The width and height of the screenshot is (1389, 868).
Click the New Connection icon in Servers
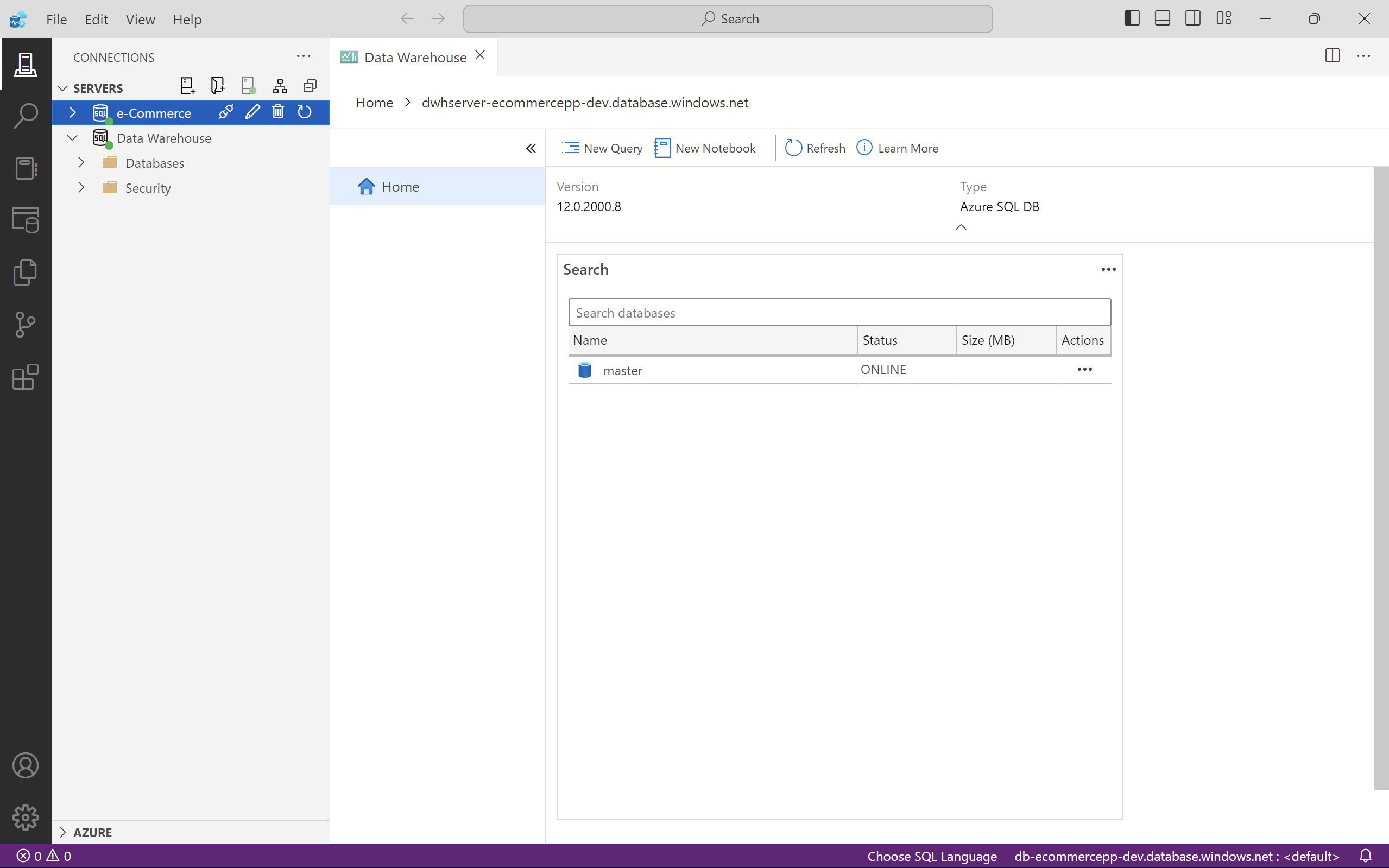tap(187, 87)
